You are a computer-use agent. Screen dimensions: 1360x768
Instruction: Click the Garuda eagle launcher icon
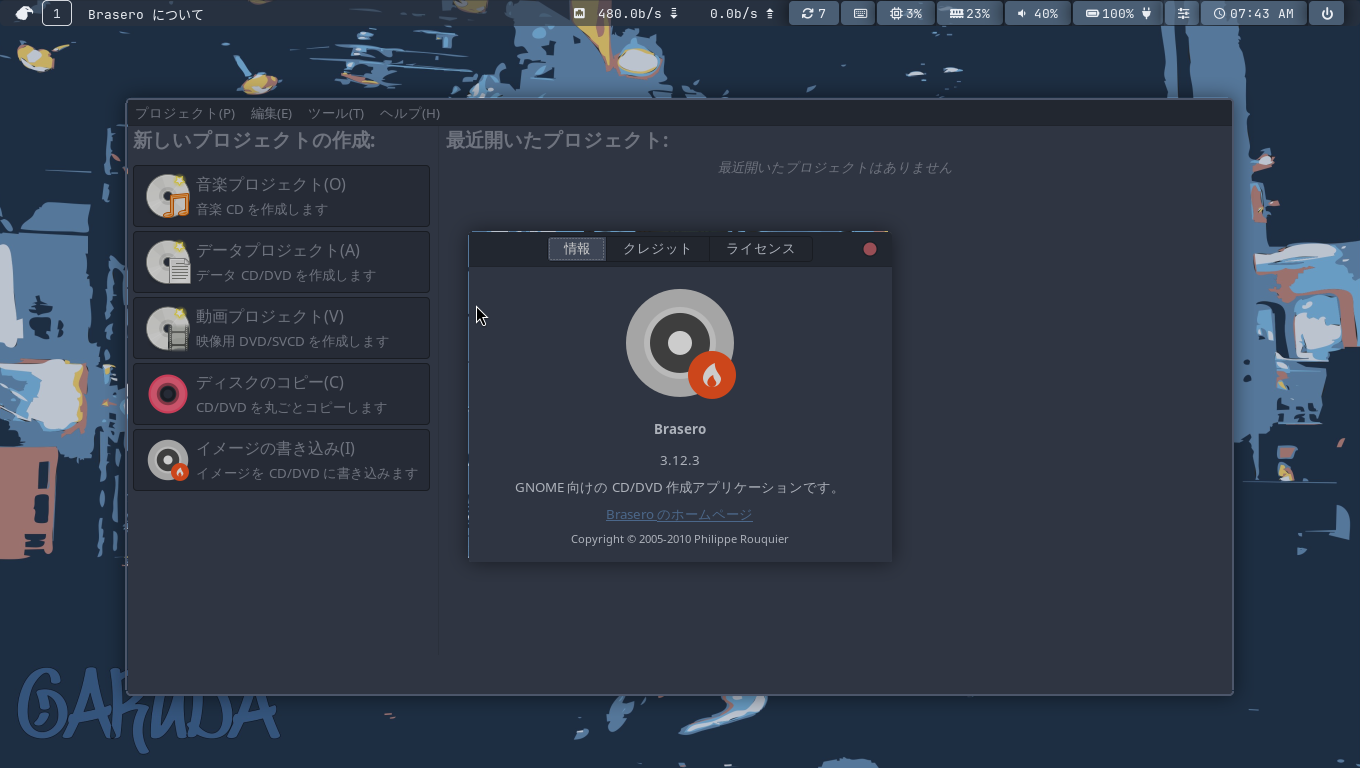point(24,13)
